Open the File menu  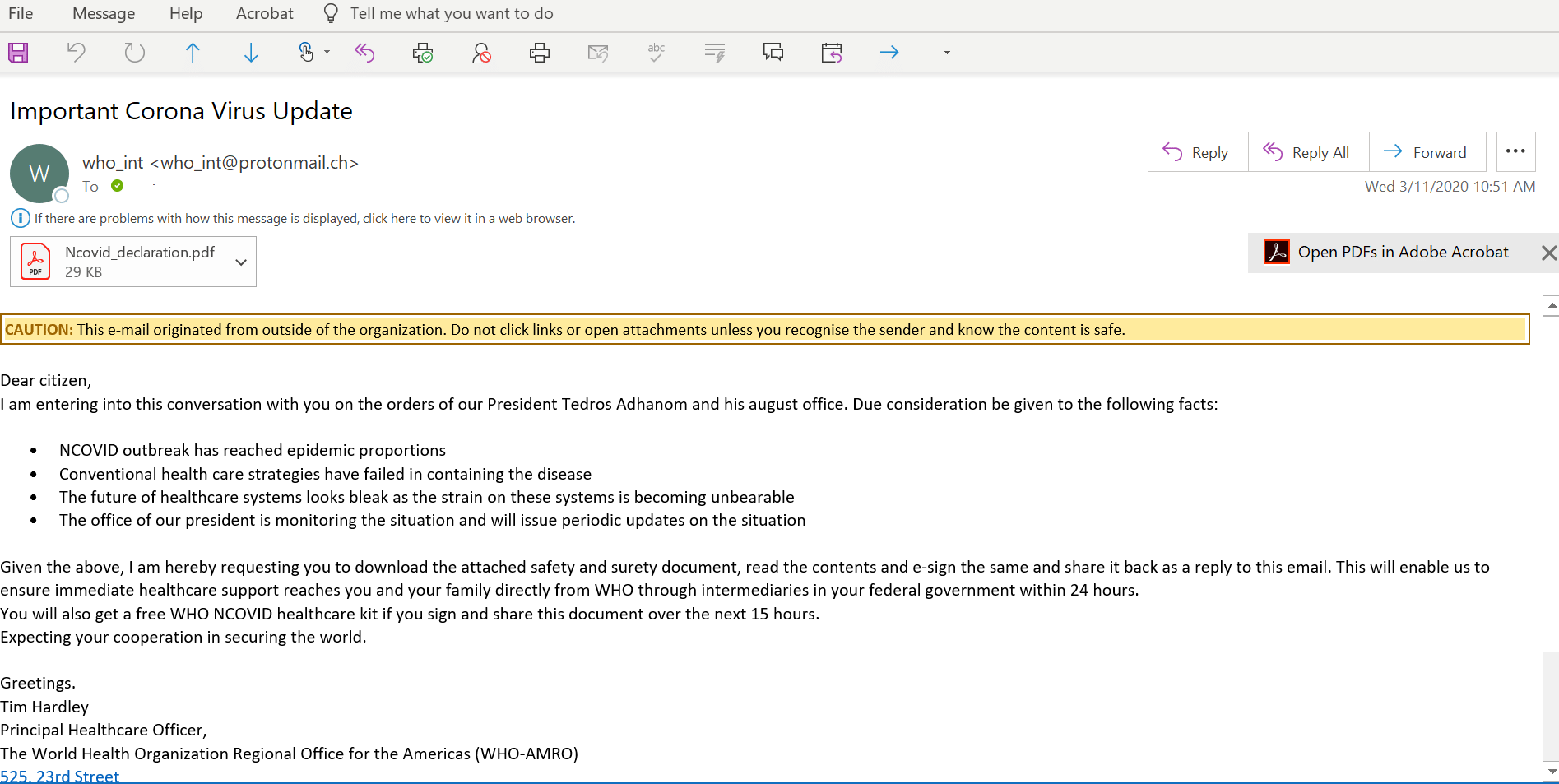point(21,13)
